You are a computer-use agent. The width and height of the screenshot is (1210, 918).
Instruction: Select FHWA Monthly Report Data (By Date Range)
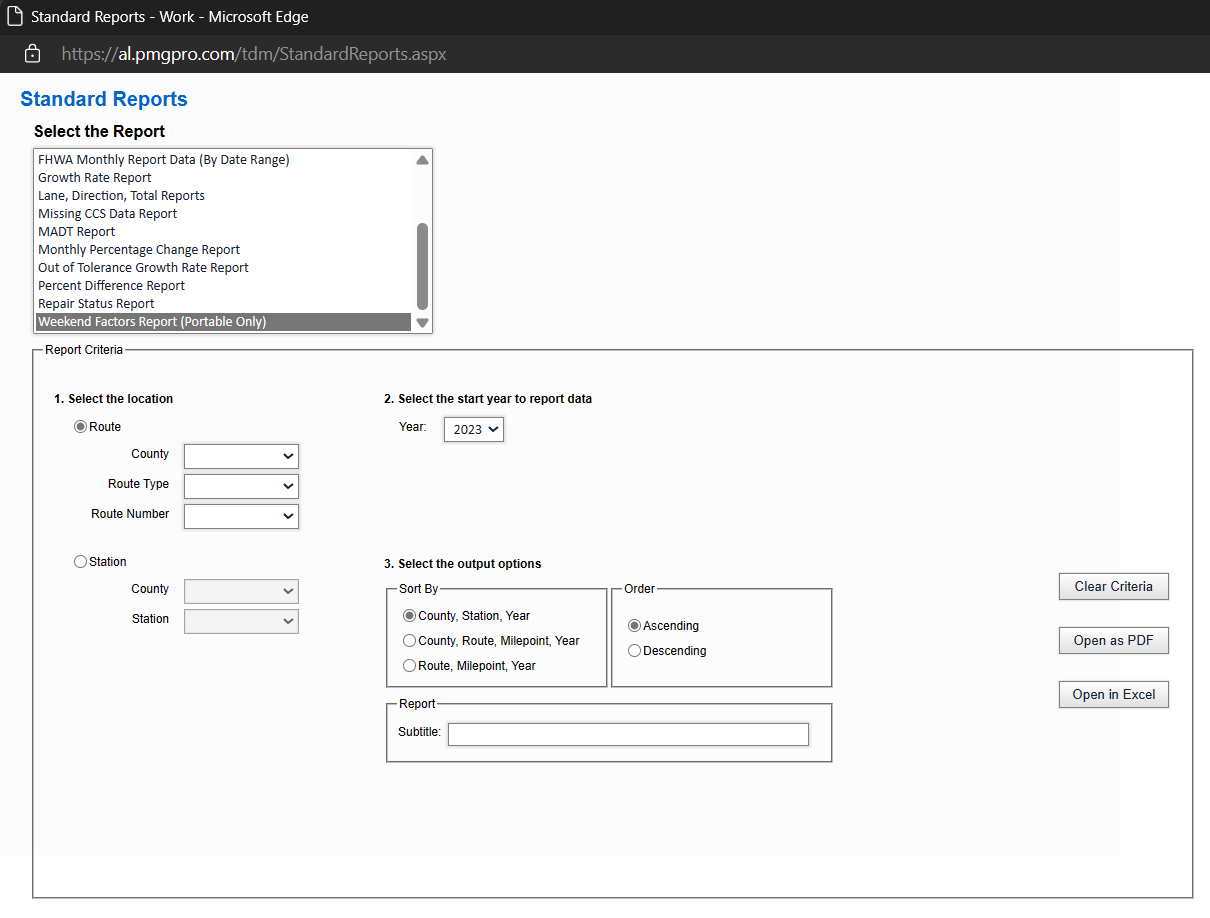point(223,160)
